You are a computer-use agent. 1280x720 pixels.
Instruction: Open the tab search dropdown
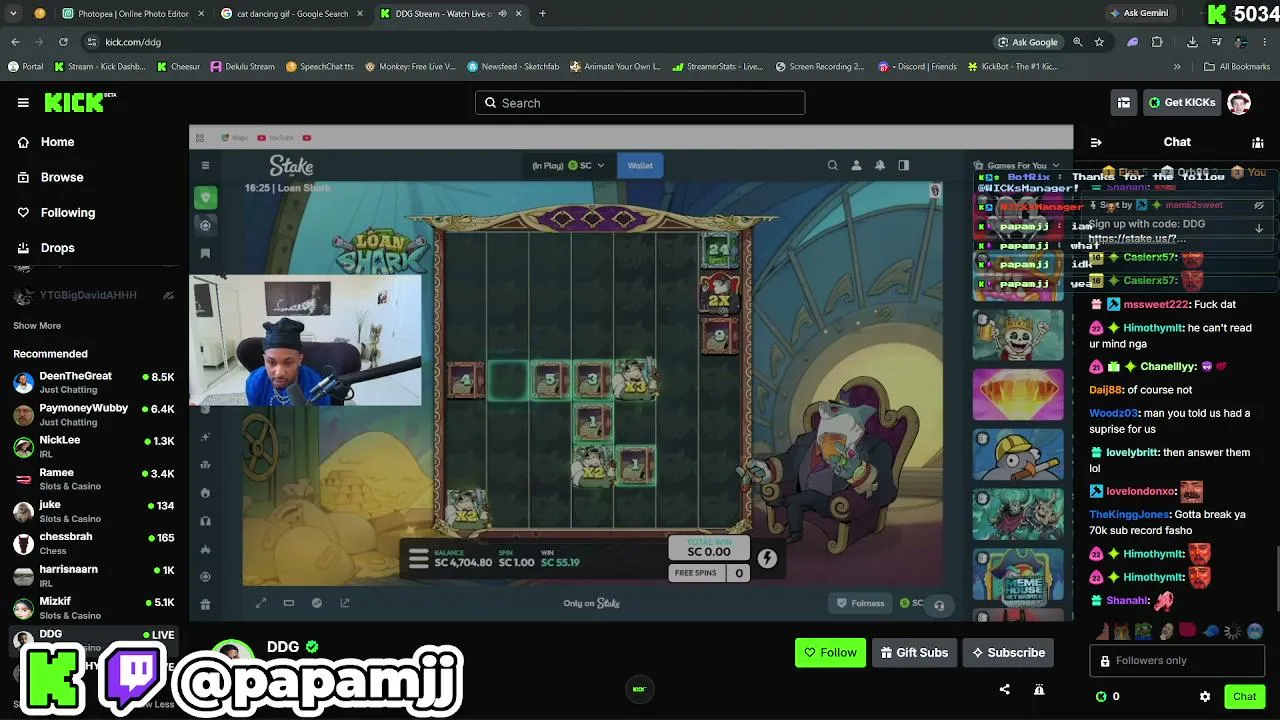(x=13, y=14)
